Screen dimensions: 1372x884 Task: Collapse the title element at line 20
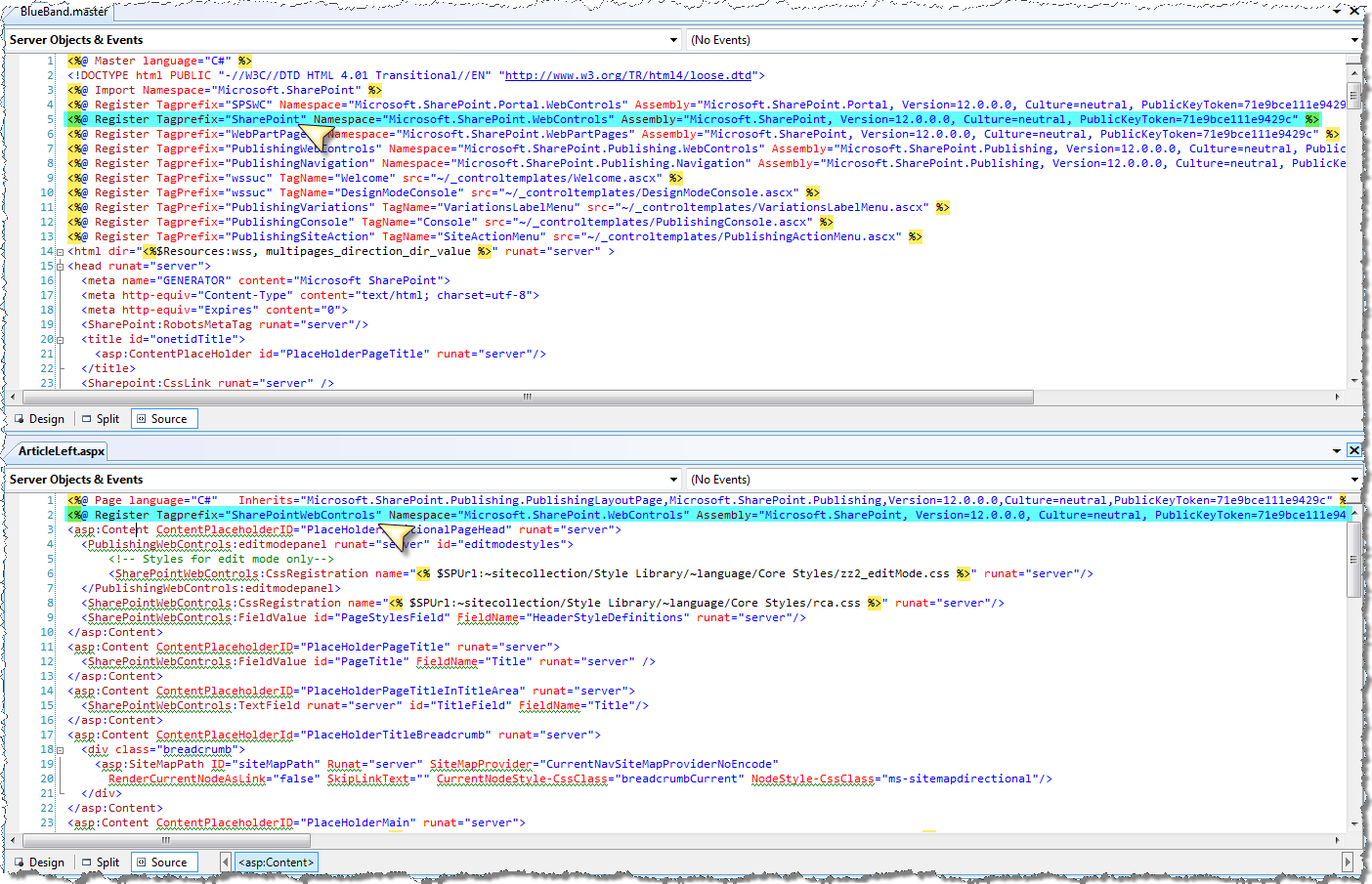coord(60,339)
